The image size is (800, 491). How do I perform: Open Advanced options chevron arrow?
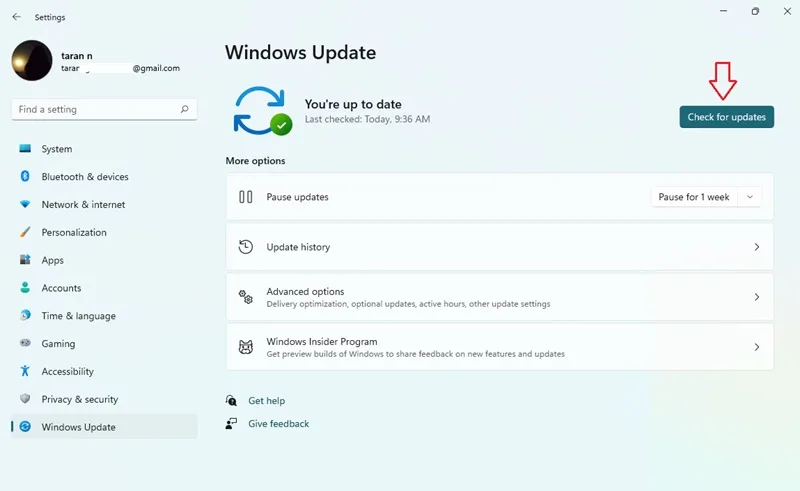point(757,297)
